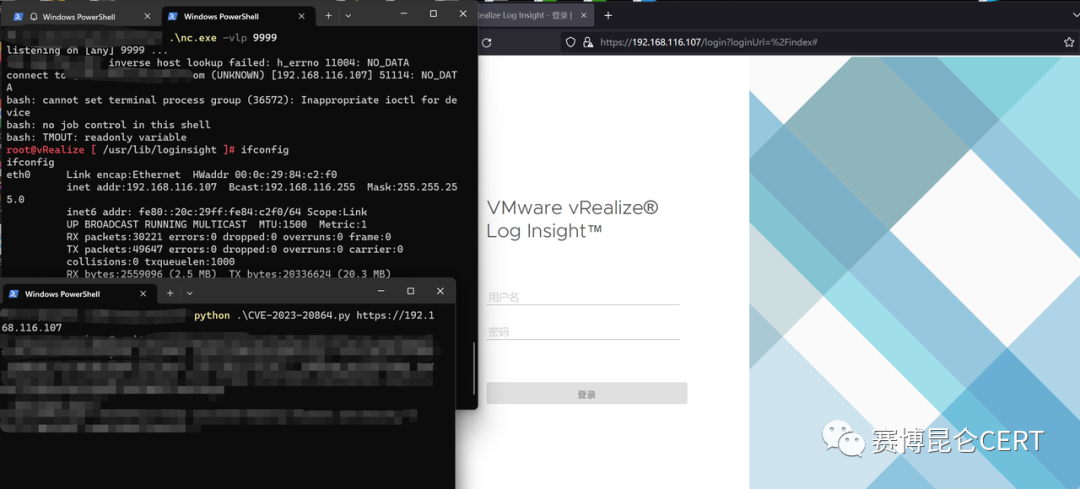The height and width of the screenshot is (489, 1080).
Task: Reload the vRealize Log Insight page in the browser
Action: (x=486, y=43)
